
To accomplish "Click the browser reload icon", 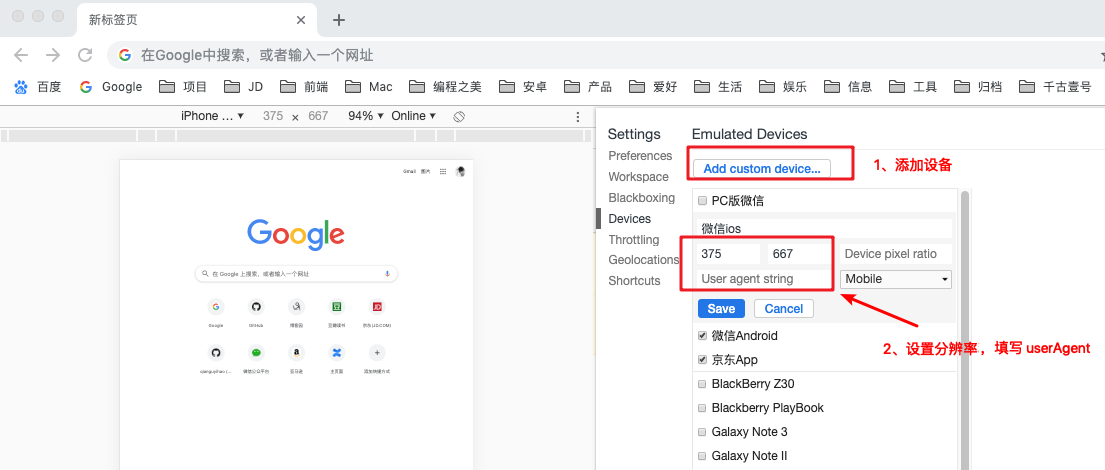I will pyautogui.click(x=85, y=55).
